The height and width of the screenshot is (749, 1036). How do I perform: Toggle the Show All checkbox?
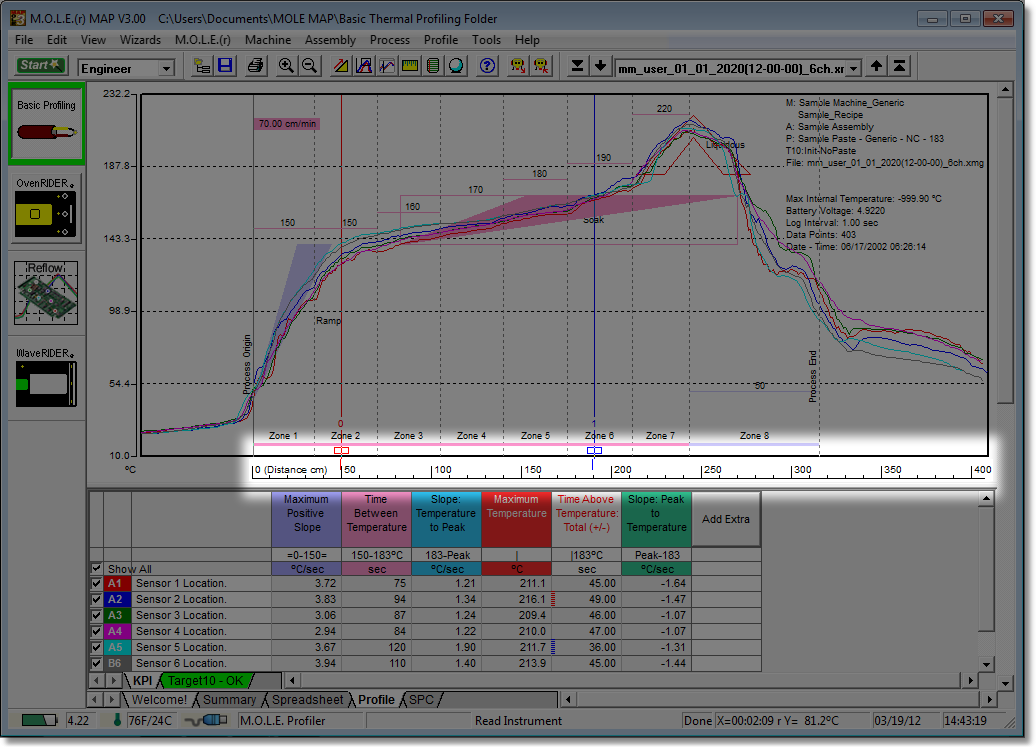96,569
